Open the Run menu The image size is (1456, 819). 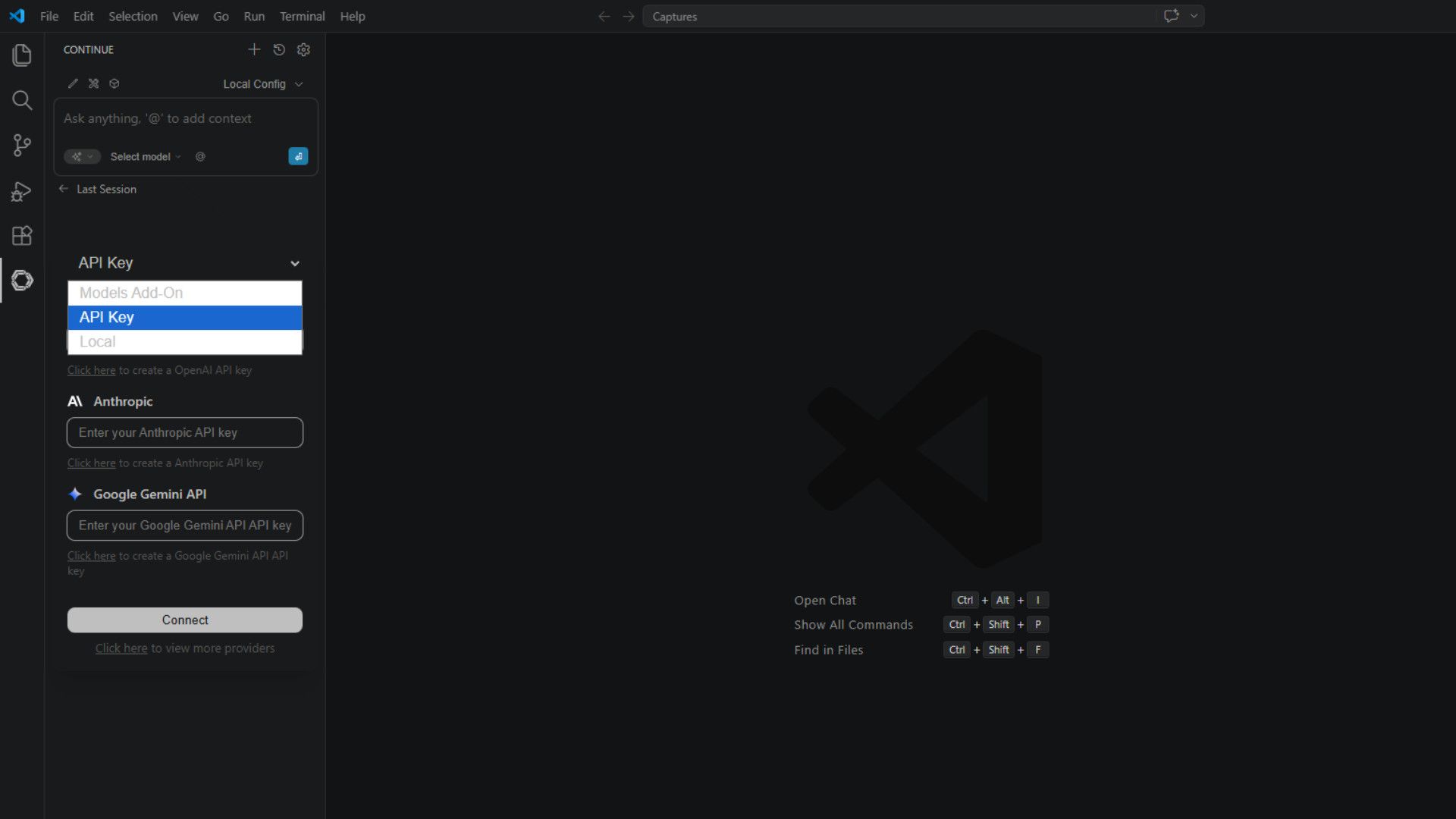(x=254, y=16)
